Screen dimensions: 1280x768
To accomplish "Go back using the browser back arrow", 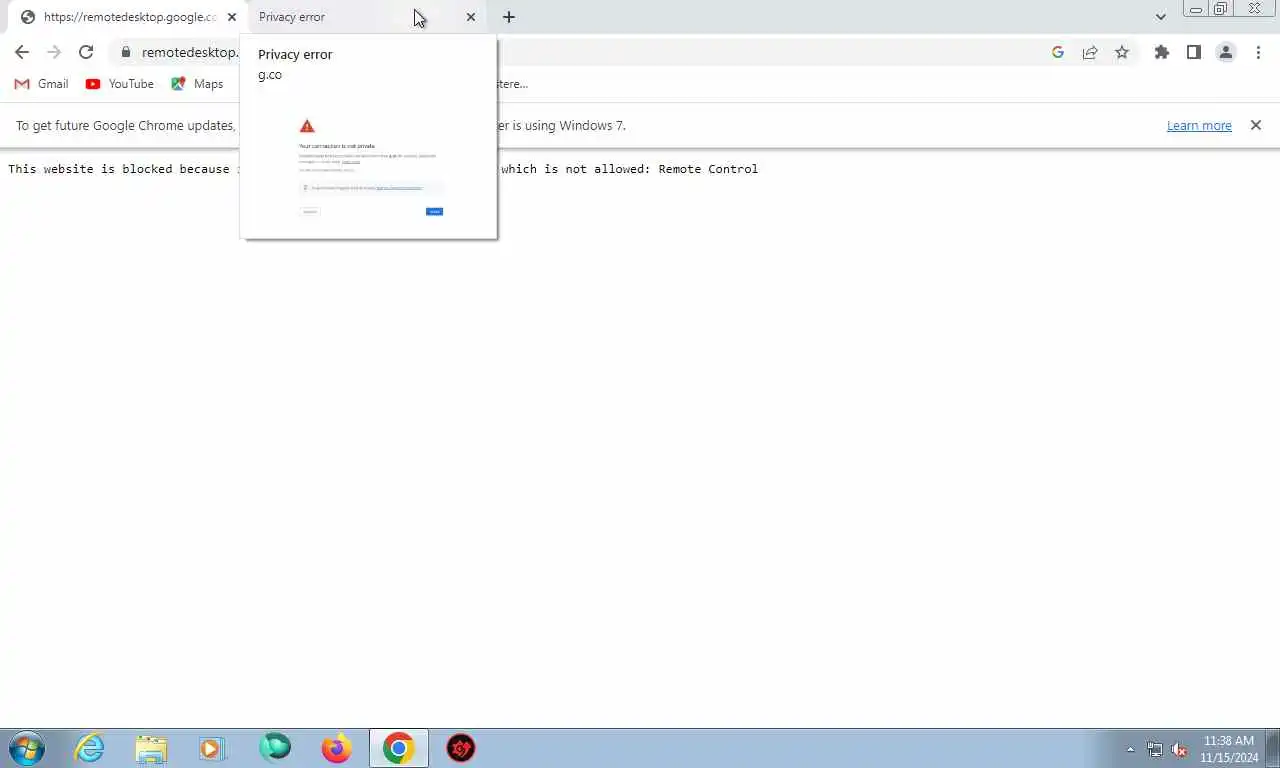I will 22,52.
